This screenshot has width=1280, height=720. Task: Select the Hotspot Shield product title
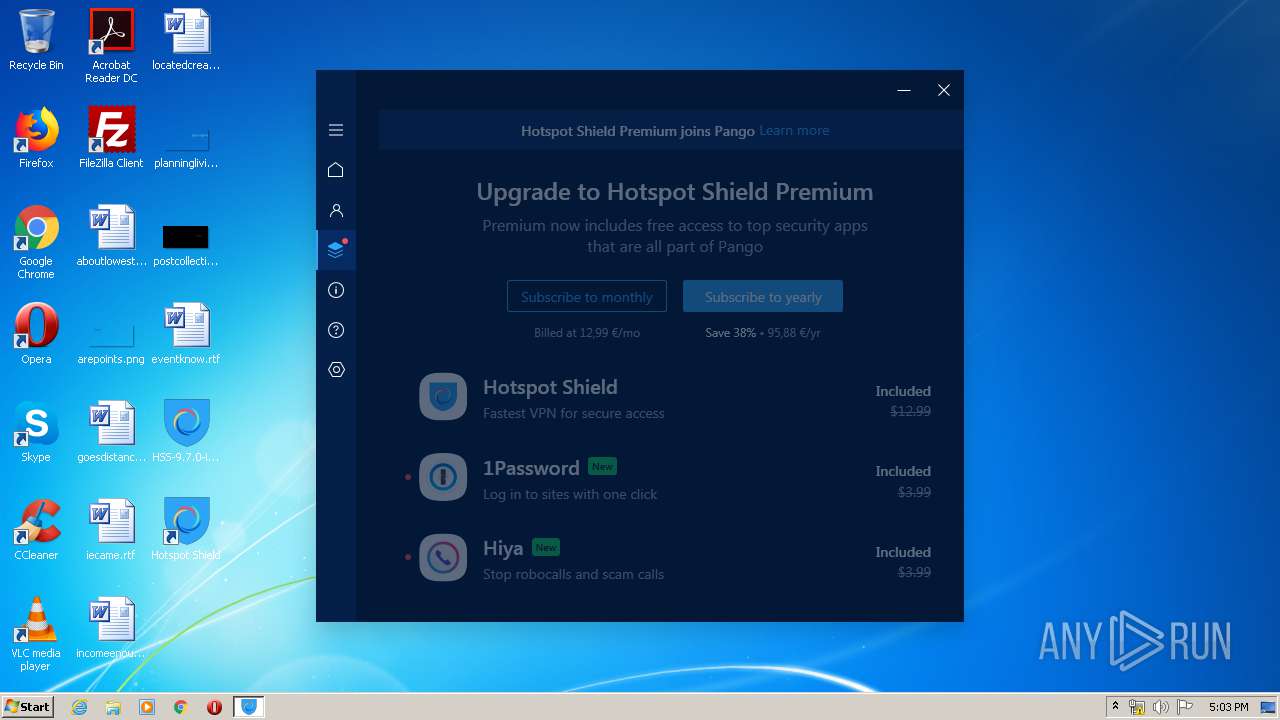coord(550,387)
